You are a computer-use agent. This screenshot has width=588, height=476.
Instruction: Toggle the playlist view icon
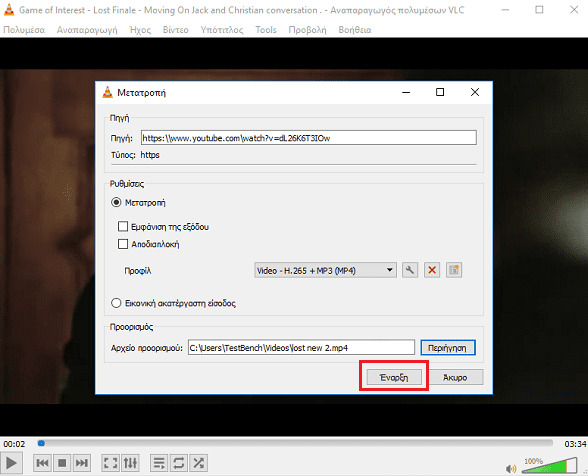point(159,463)
